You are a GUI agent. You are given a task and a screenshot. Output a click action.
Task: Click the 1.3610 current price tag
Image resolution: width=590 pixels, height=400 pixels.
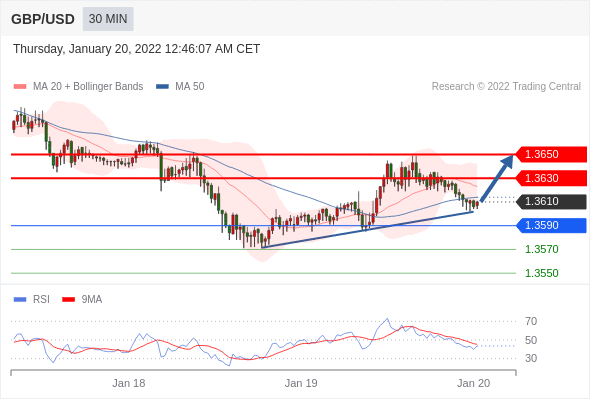click(551, 201)
